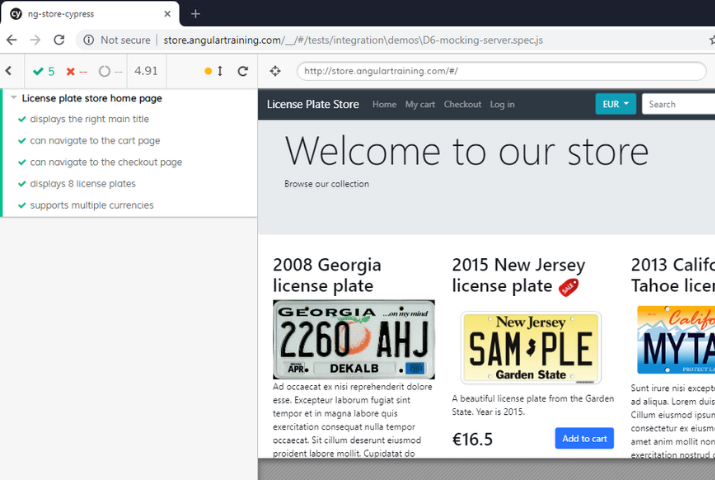This screenshot has height=480, width=715.
Task: Rerun all tests with Cypress reload icon
Action: click(242, 71)
